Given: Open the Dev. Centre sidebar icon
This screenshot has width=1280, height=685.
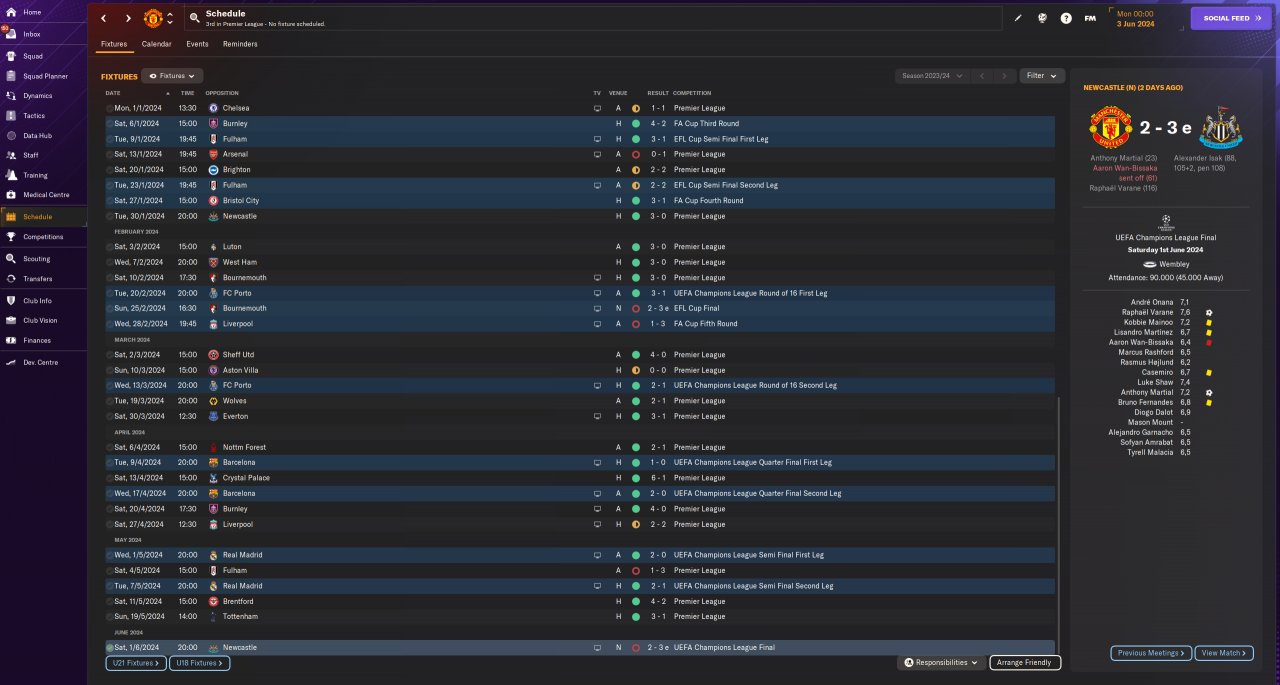Looking at the screenshot, I should pyautogui.click(x=11, y=363).
